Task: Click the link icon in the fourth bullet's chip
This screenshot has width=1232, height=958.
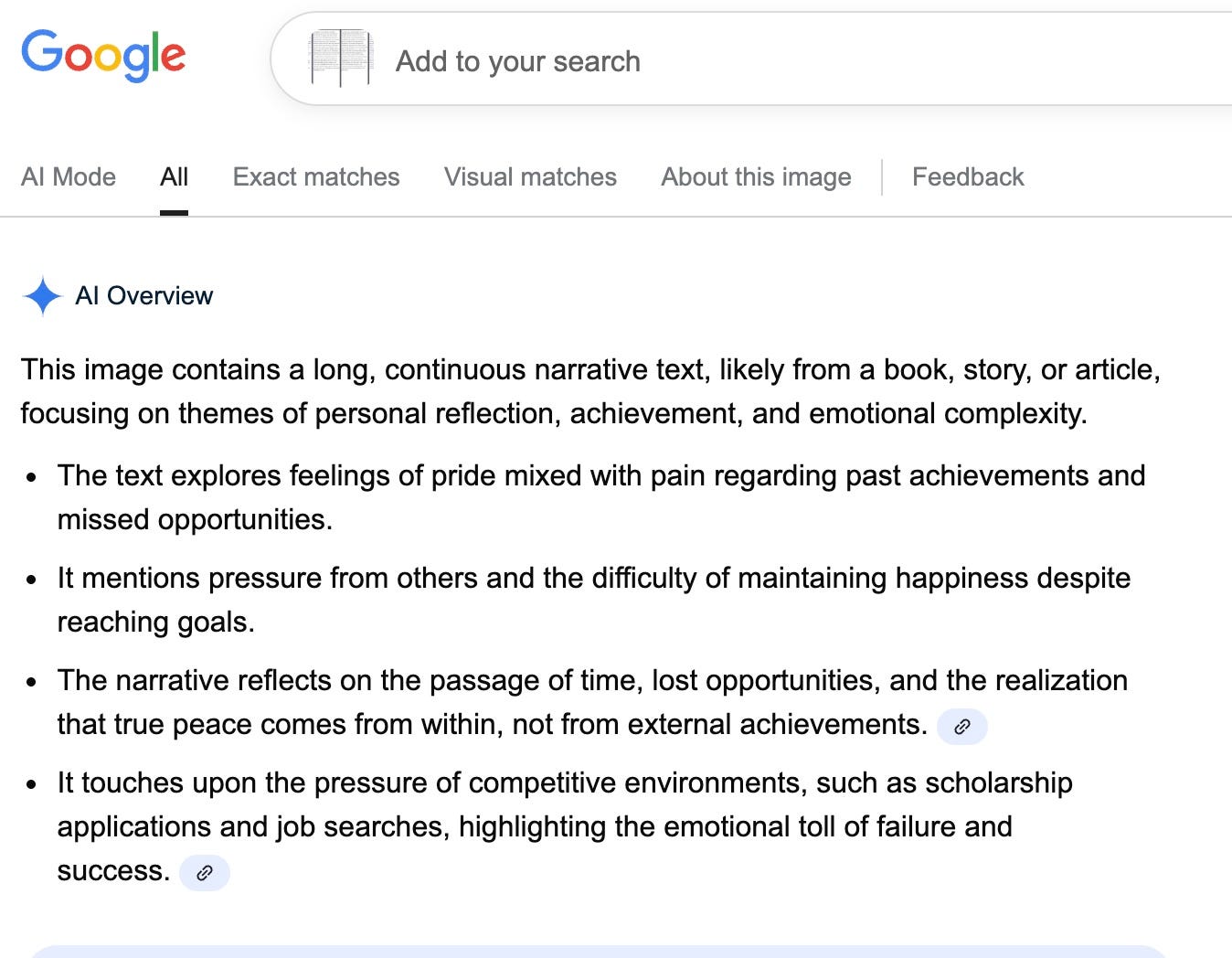Action: tap(205, 873)
